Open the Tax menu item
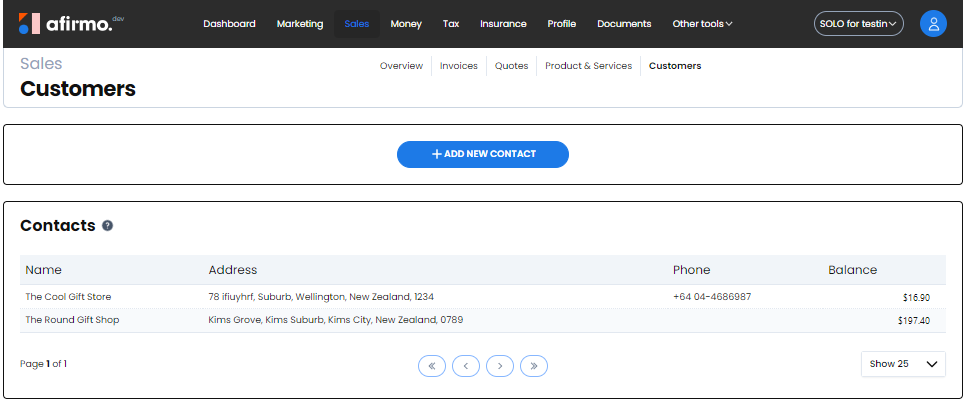Screen dimensions: 968x404 pyautogui.click(x=451, y=24)
